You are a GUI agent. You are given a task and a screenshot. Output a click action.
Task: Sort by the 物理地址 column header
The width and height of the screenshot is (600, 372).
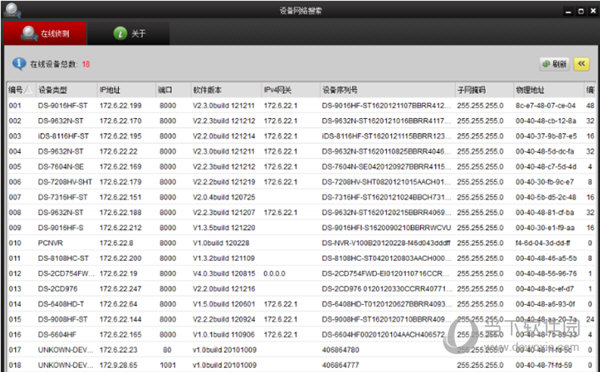tap(548, 90)
